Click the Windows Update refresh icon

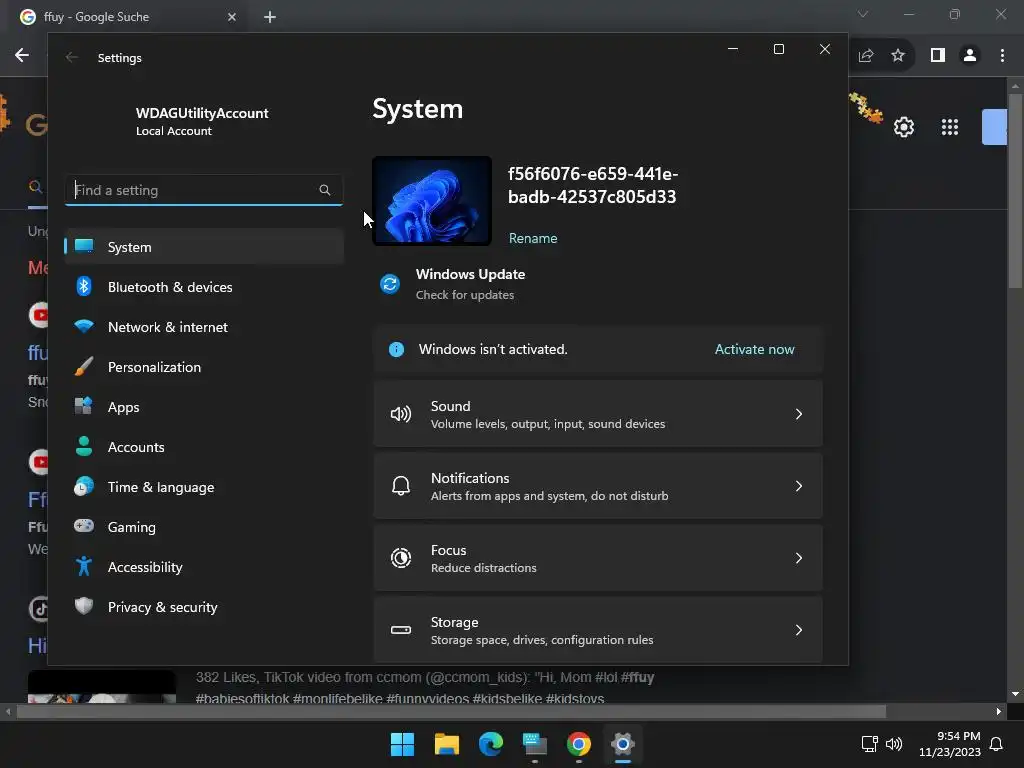tap(390, 284)
